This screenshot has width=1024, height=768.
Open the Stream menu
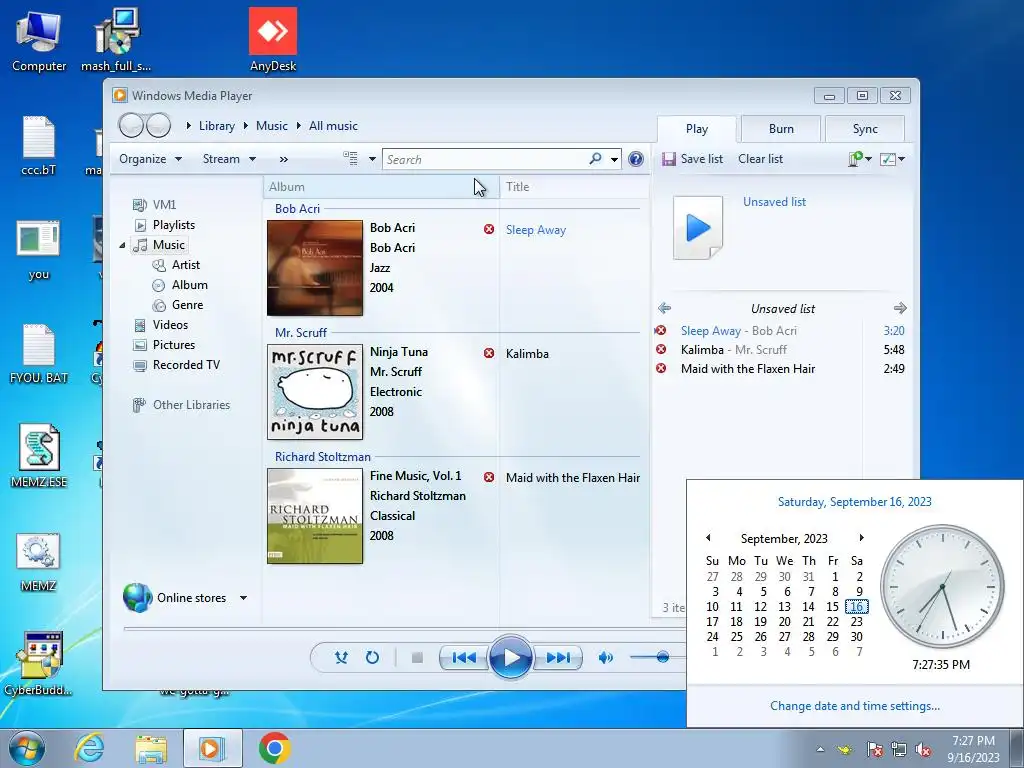point(229,159)
